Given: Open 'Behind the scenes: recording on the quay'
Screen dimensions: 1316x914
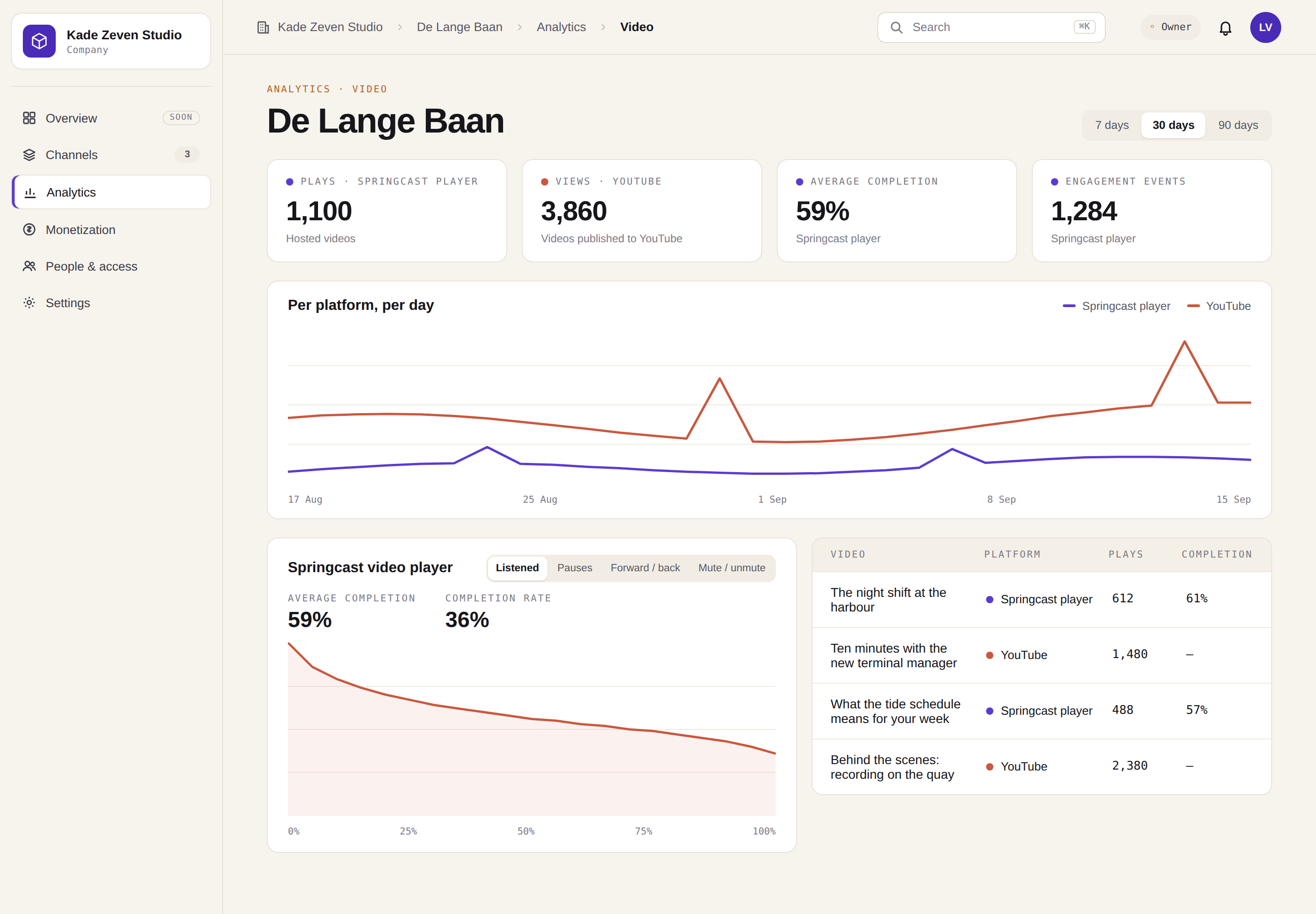Looking at the screenshot, I should [1041, 766].
